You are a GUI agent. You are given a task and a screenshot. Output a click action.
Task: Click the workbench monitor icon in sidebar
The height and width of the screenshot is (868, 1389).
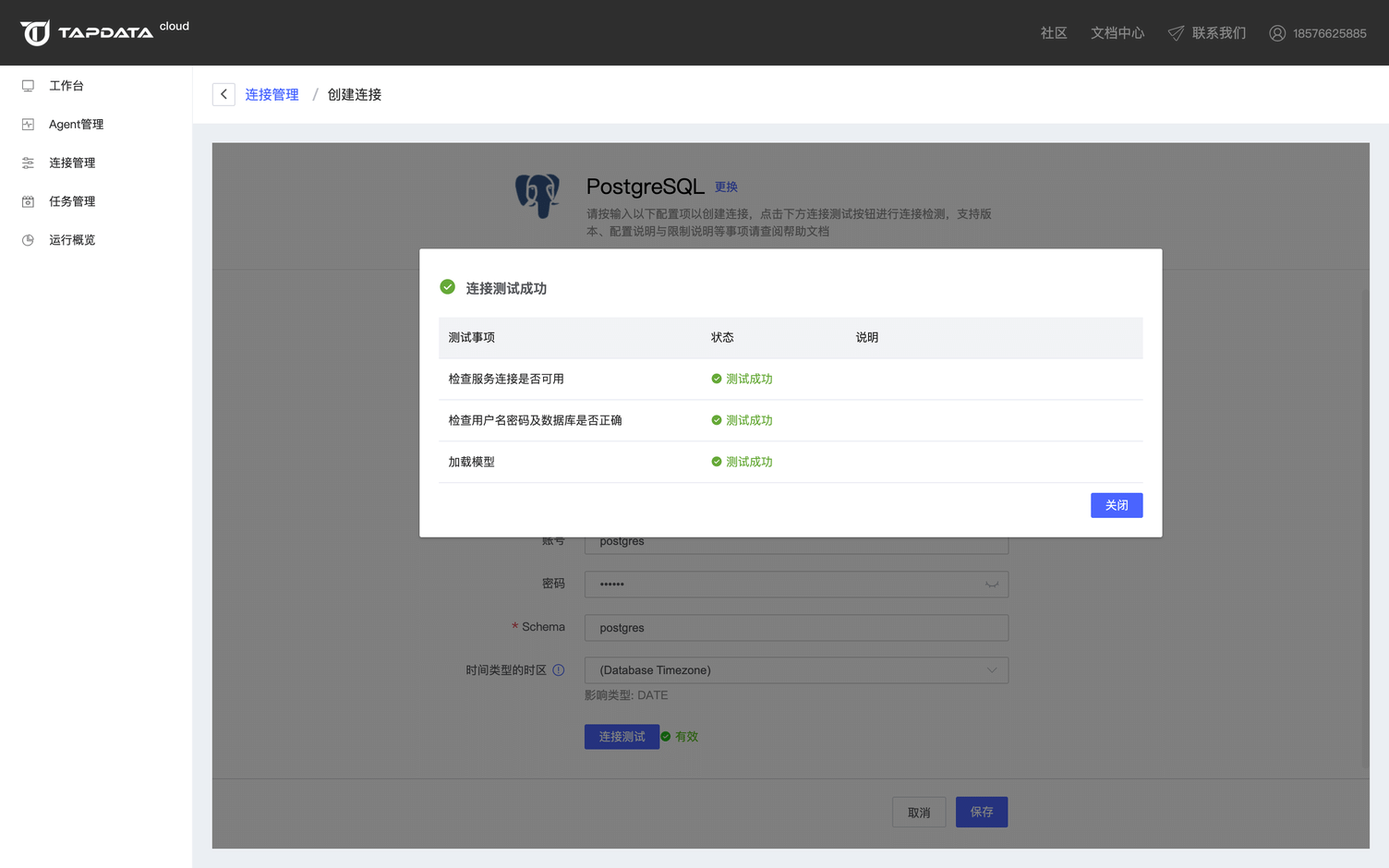click(28, 86)
